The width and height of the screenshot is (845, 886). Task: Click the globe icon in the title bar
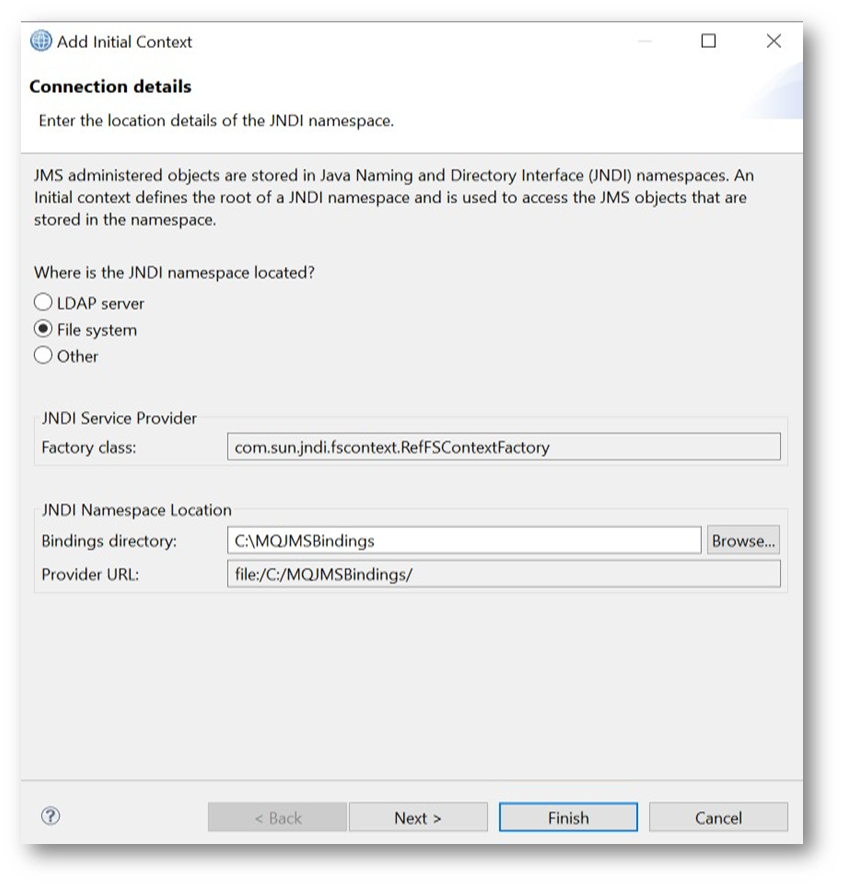(x=40, y=42)
